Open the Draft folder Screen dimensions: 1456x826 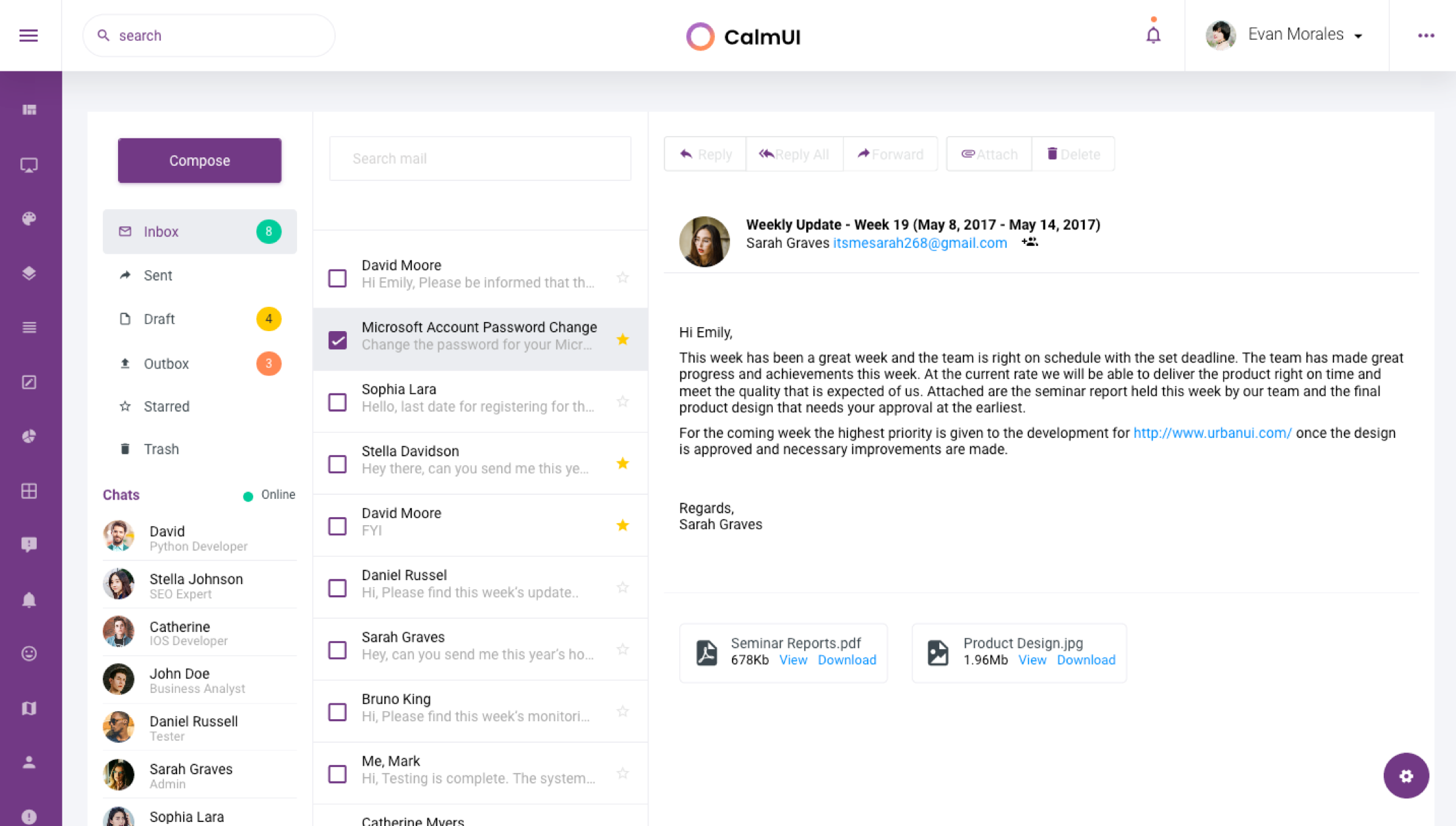[159, 319]
